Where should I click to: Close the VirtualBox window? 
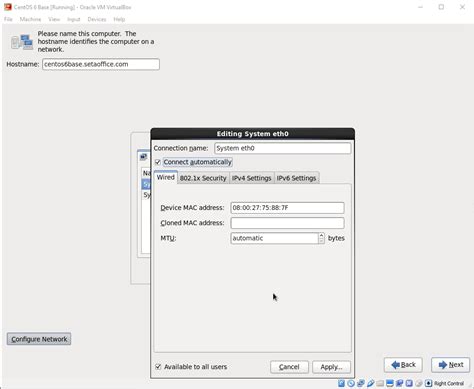tap(462, 7)
